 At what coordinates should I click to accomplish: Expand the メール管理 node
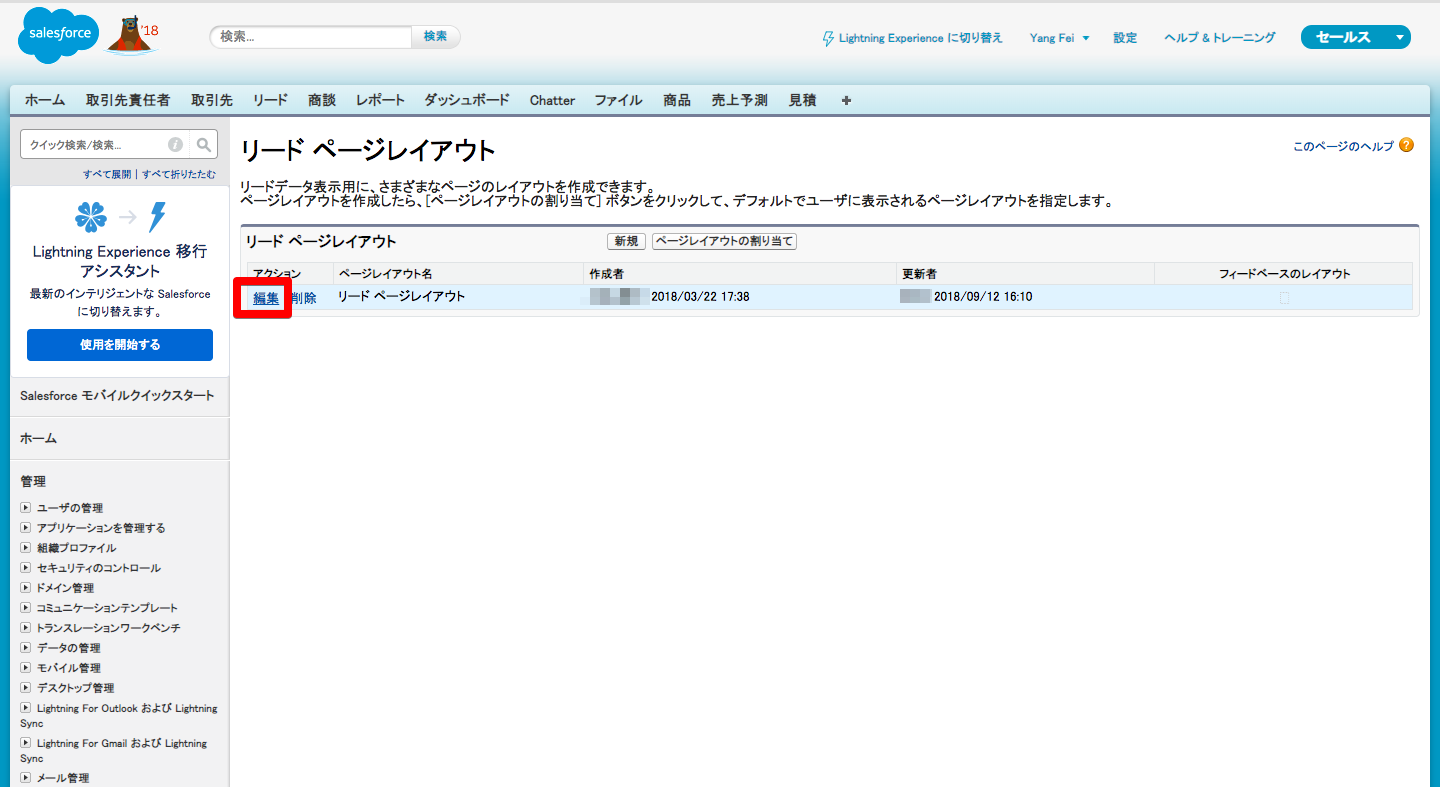[26, 778]
